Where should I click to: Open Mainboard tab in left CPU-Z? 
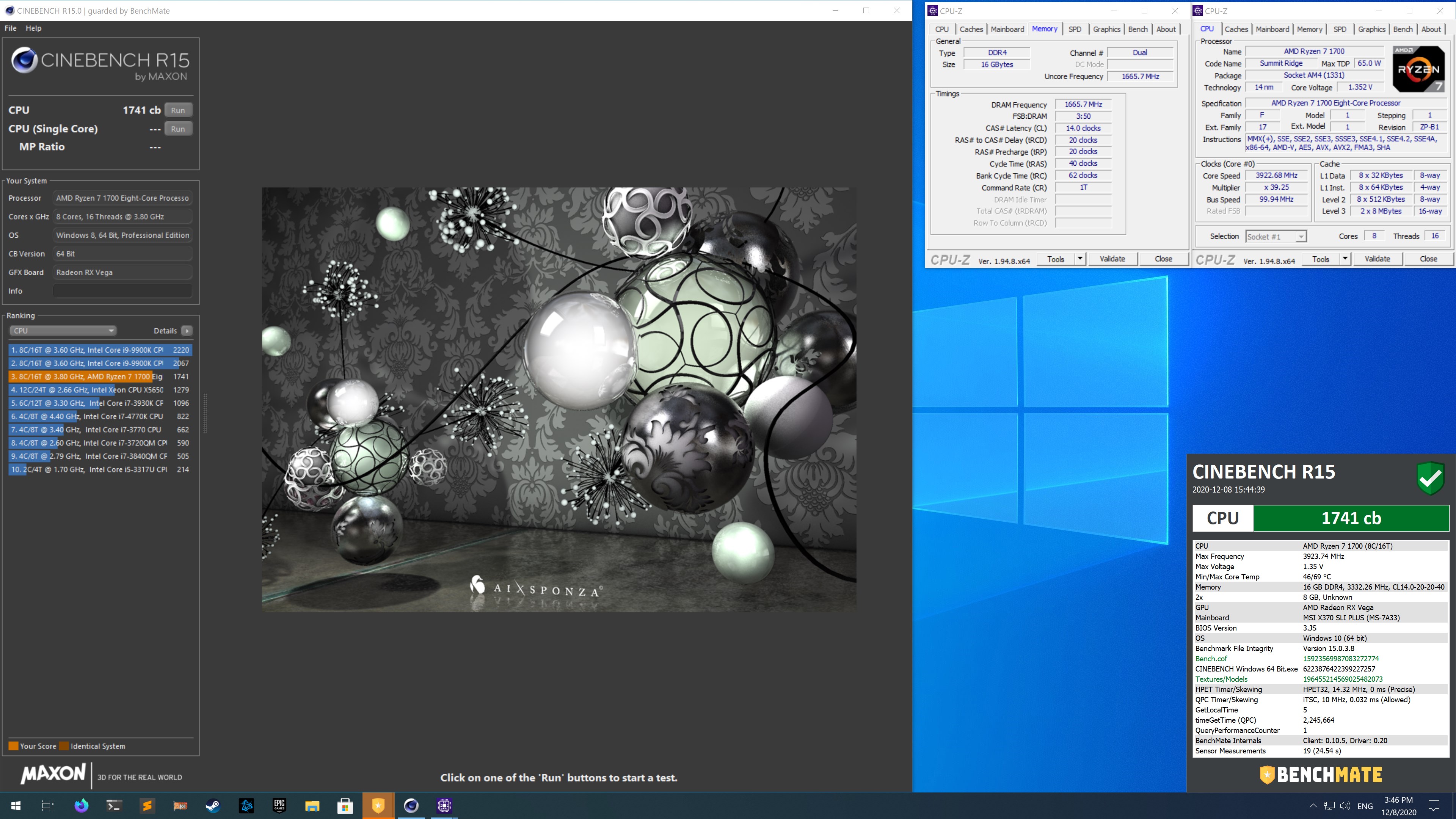[1007, 30]
